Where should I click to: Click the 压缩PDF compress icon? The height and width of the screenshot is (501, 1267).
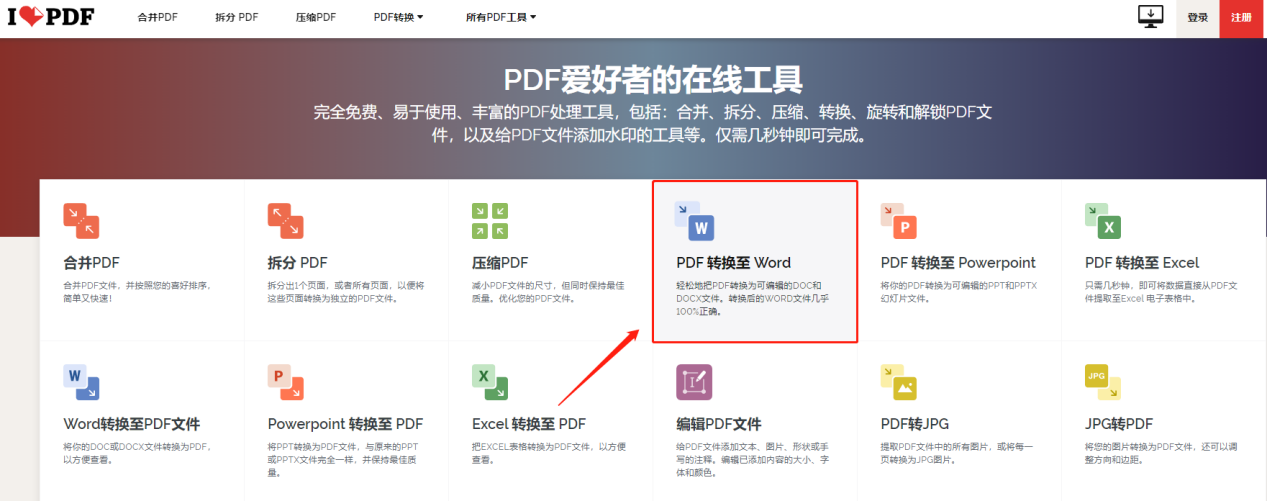pyautogui.click(x=490, y=220)
